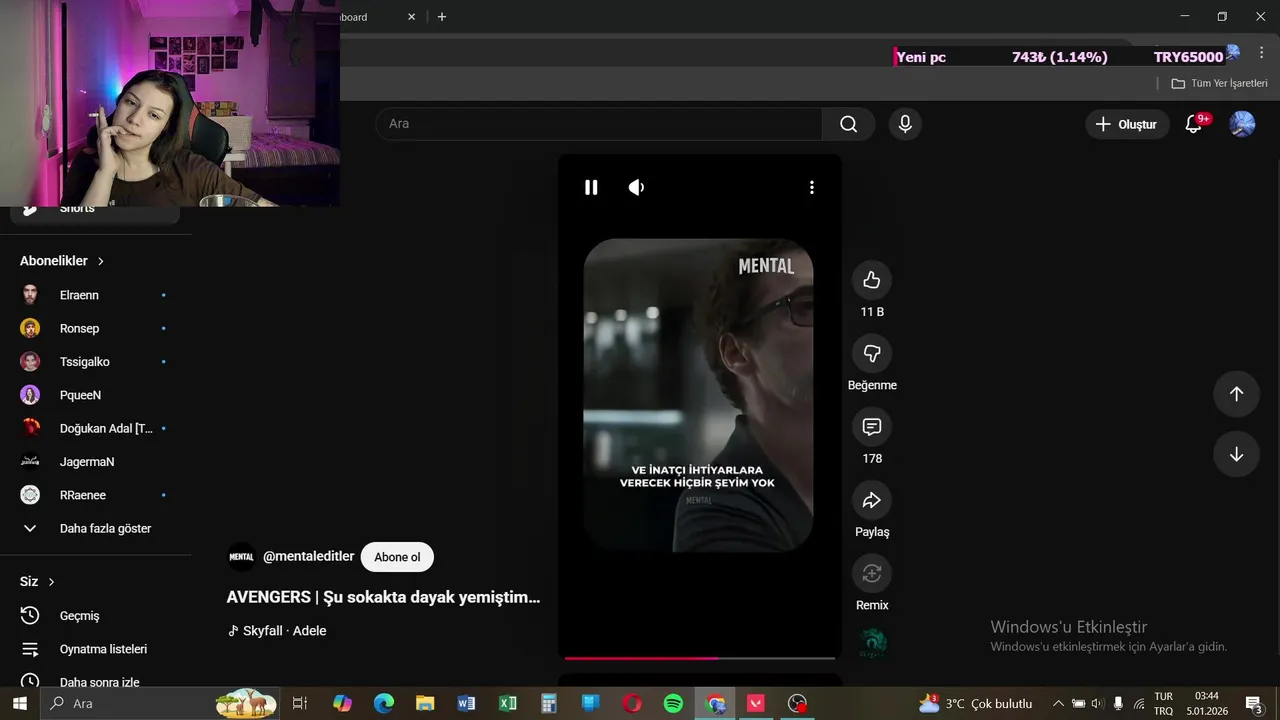The height and width of the screenshot is (720, 1280).
Task: Open Microsoft Word from taskbar
Action: coord(466,703)
